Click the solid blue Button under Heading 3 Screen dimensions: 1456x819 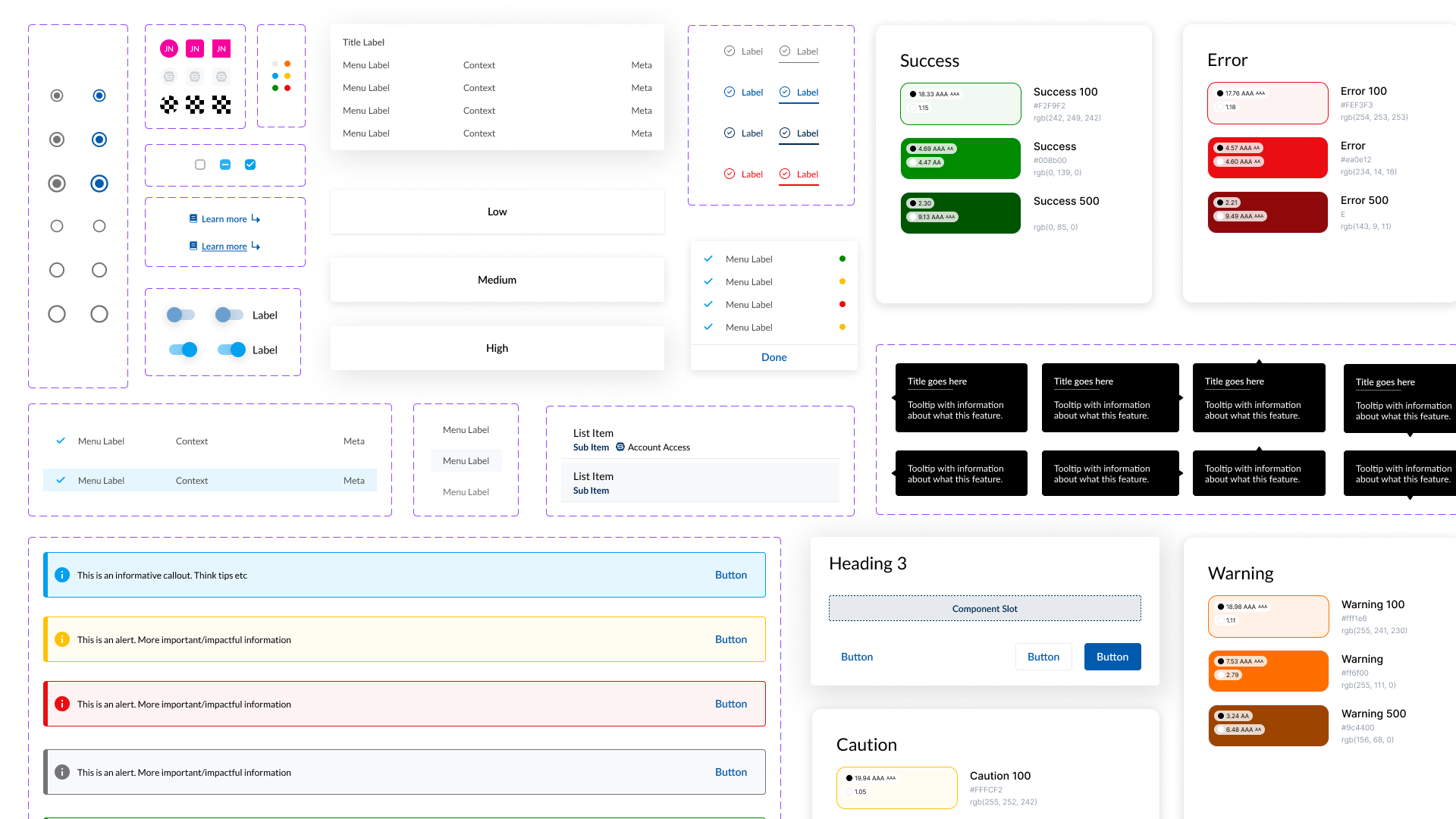(1112, 657)
